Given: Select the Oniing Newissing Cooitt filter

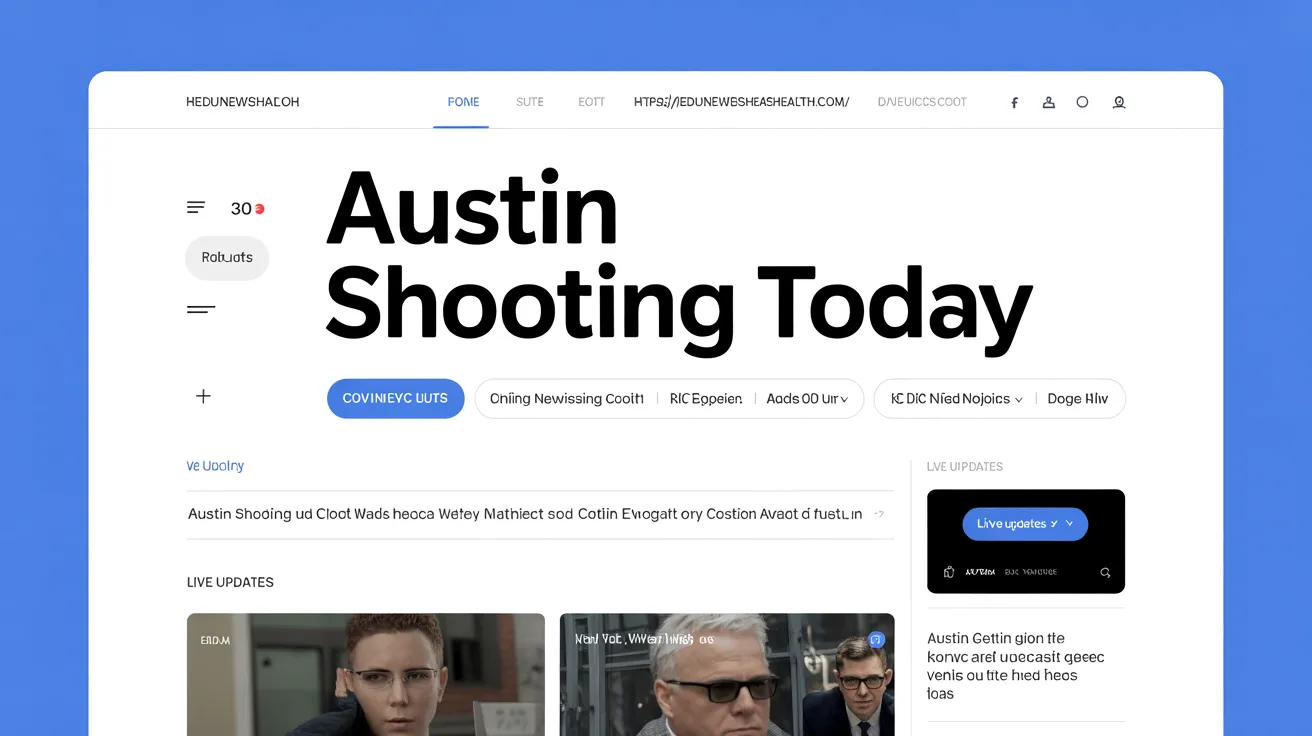Looking at the screenshot, I should tap(566, 398).
